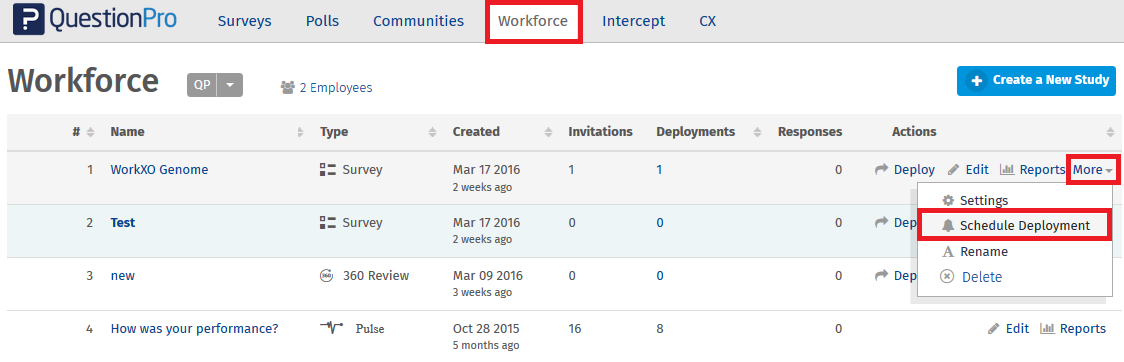
Task: Click deployments count 0 for Test
Action: click(x=659, y=223)
